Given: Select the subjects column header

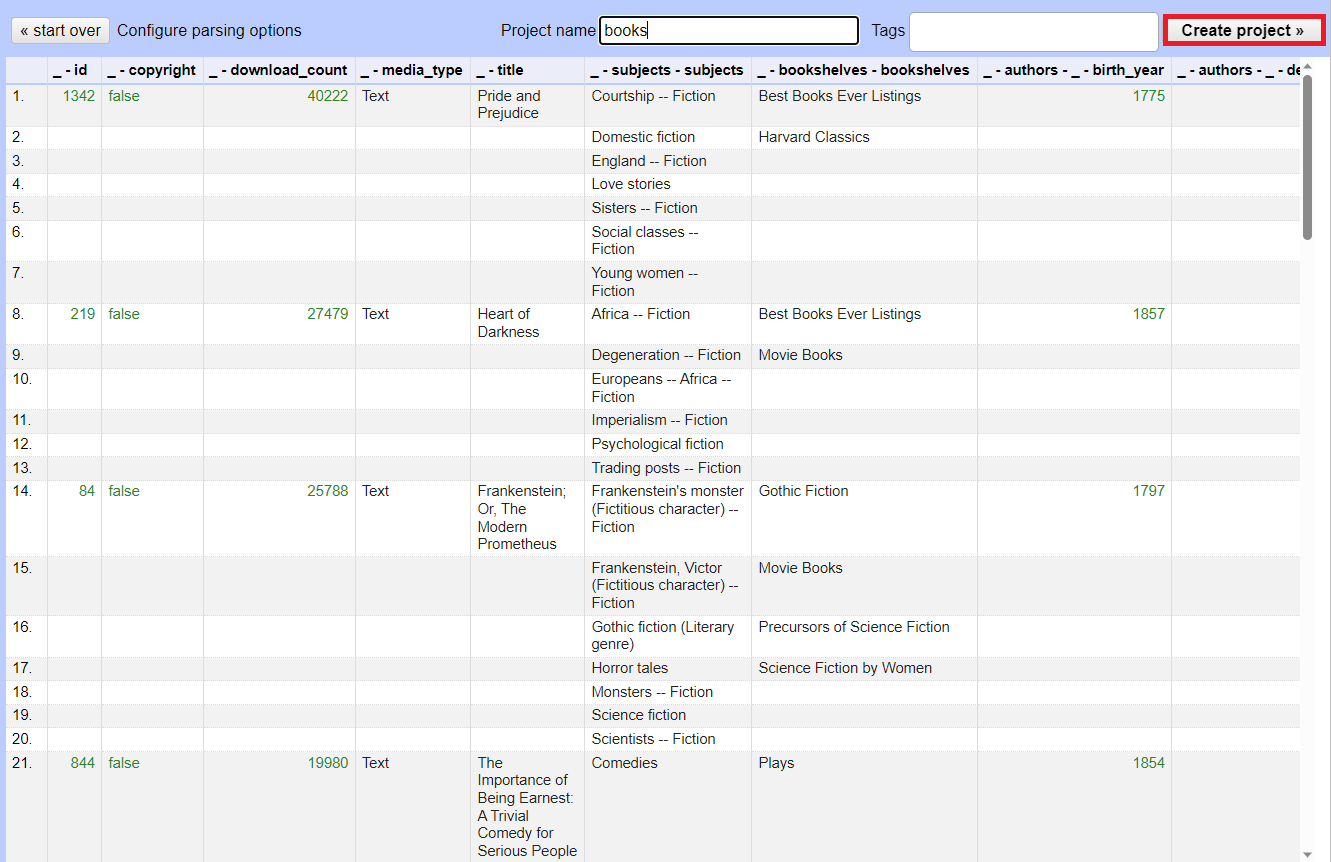Looking at the screenshot, I should 667,70.
